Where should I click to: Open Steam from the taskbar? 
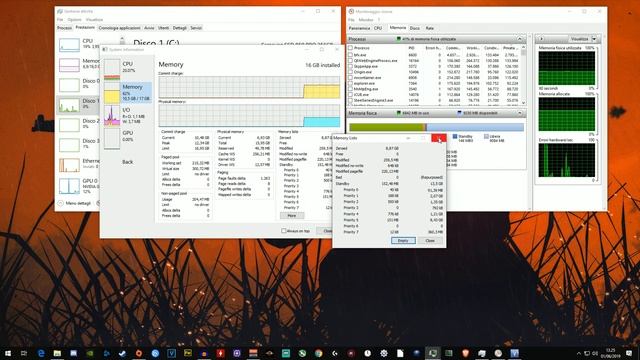point(122,353)
